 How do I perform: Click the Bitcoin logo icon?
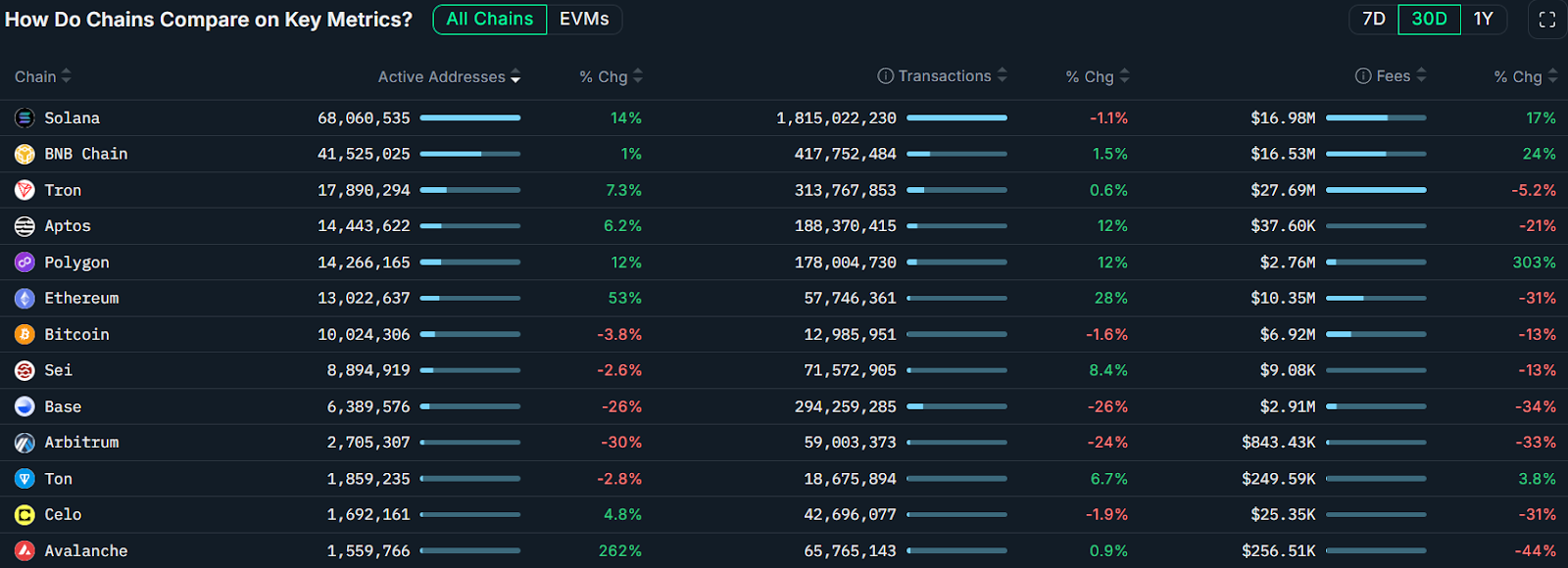click(24, 335)
